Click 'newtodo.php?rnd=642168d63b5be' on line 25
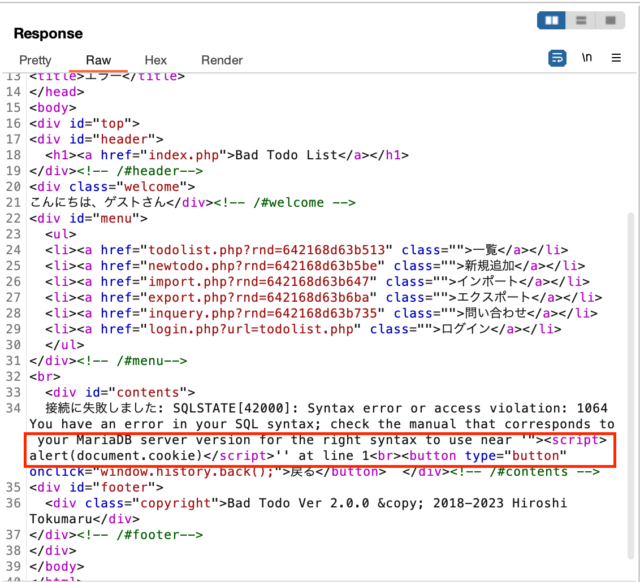The width and height of the screenshot is (640, 582). [263, 266]
